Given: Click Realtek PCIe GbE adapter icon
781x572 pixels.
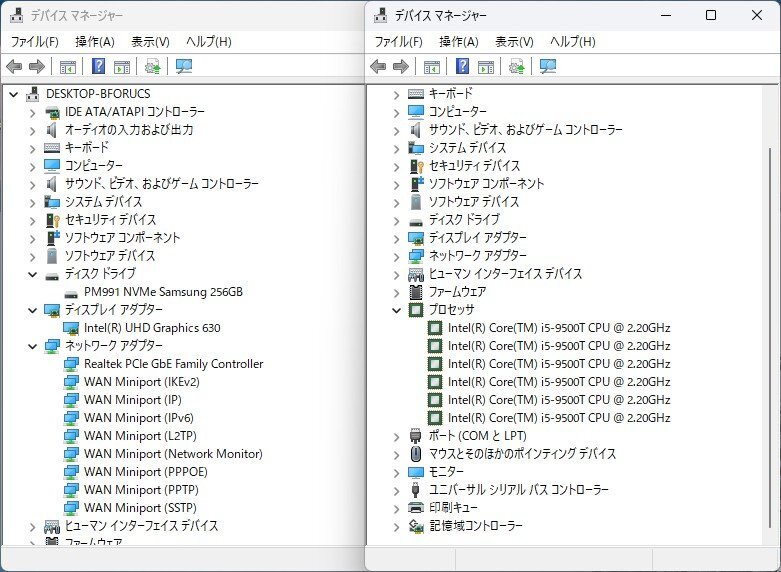Looking at the screenshot, I should [x=71, y=364].
